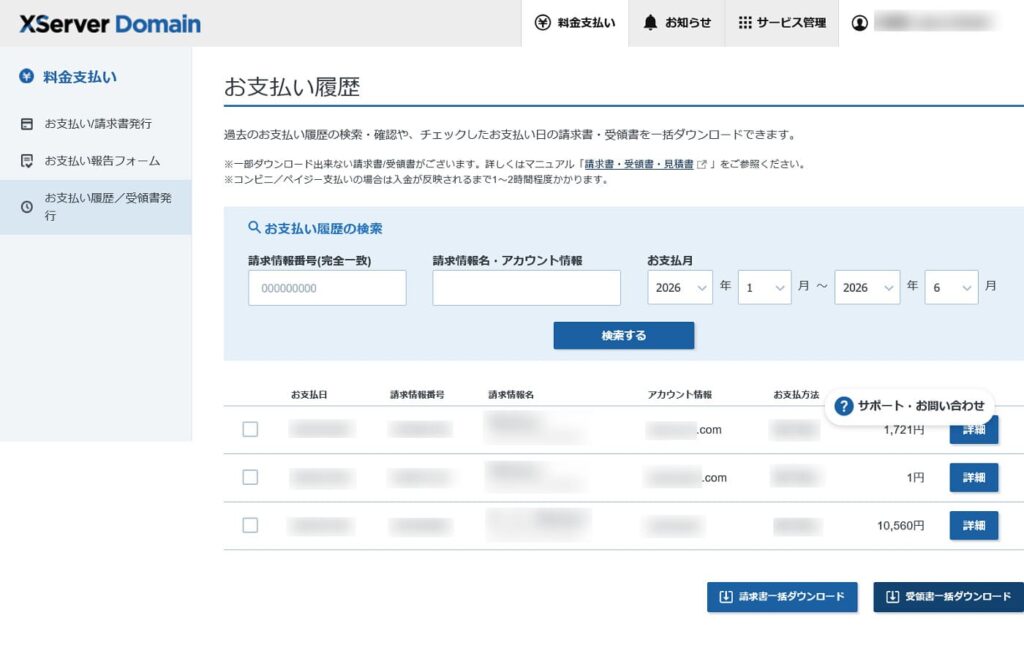The height and width of the screenshot is (664, 1024).
Task: Click the bell icon beside お知らせ
Action: pos(650,23)
